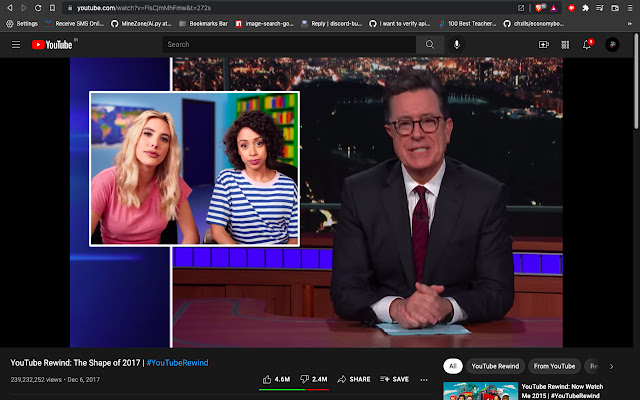This screenshot has width=640, height=400.
Task: Open the YouTube apps grid icon
Action: pyautogui.click(x=565, y=44)
